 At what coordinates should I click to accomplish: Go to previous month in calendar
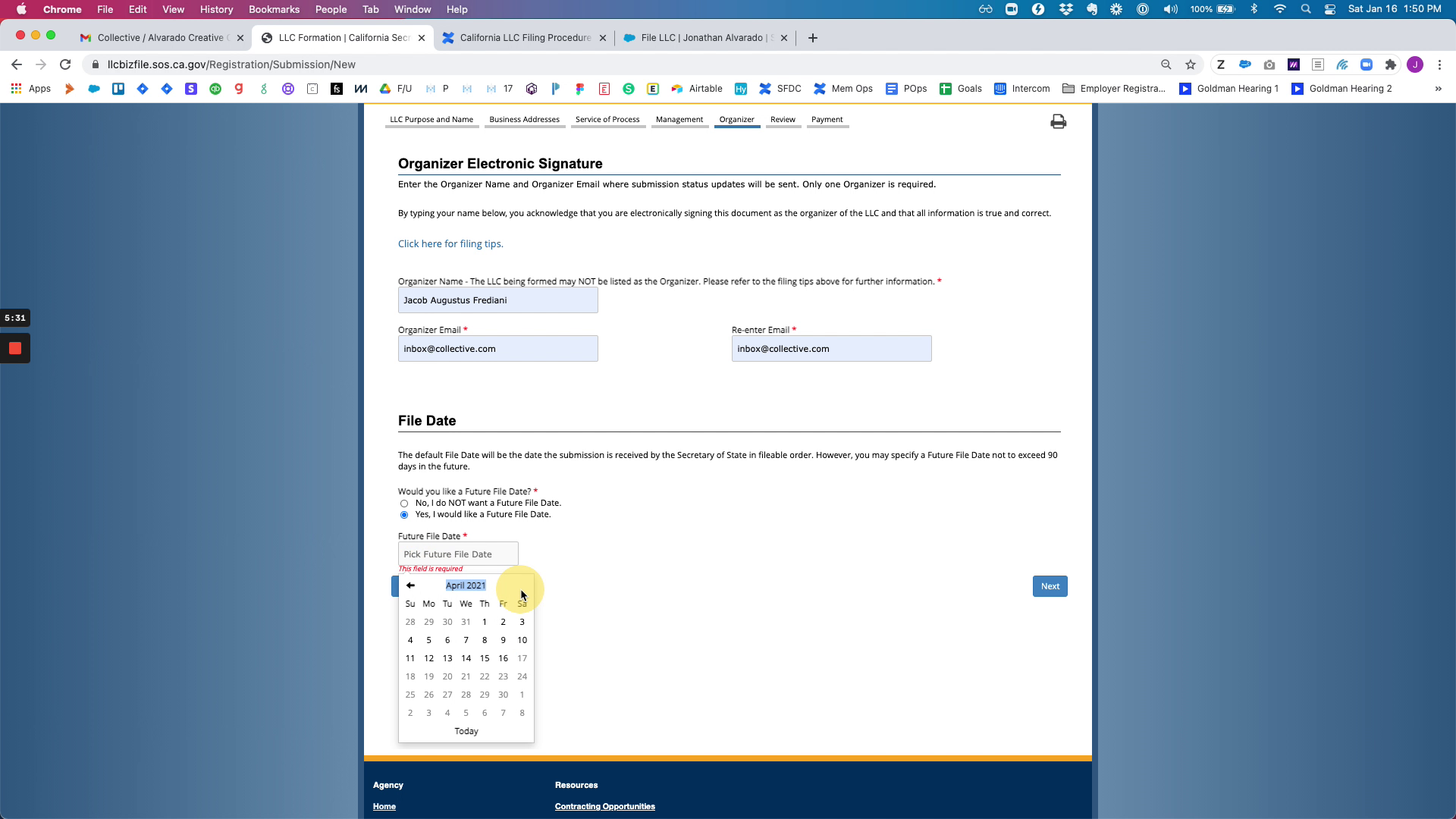point(410,585)
